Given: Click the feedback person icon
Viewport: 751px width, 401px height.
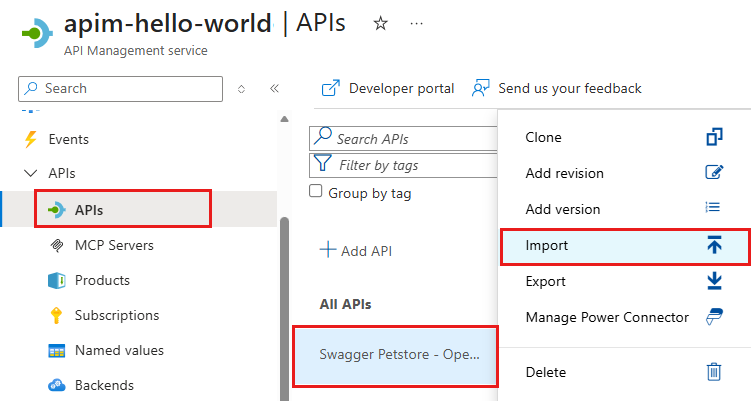Looking at the screenshot, I should [x=481, y=88].
